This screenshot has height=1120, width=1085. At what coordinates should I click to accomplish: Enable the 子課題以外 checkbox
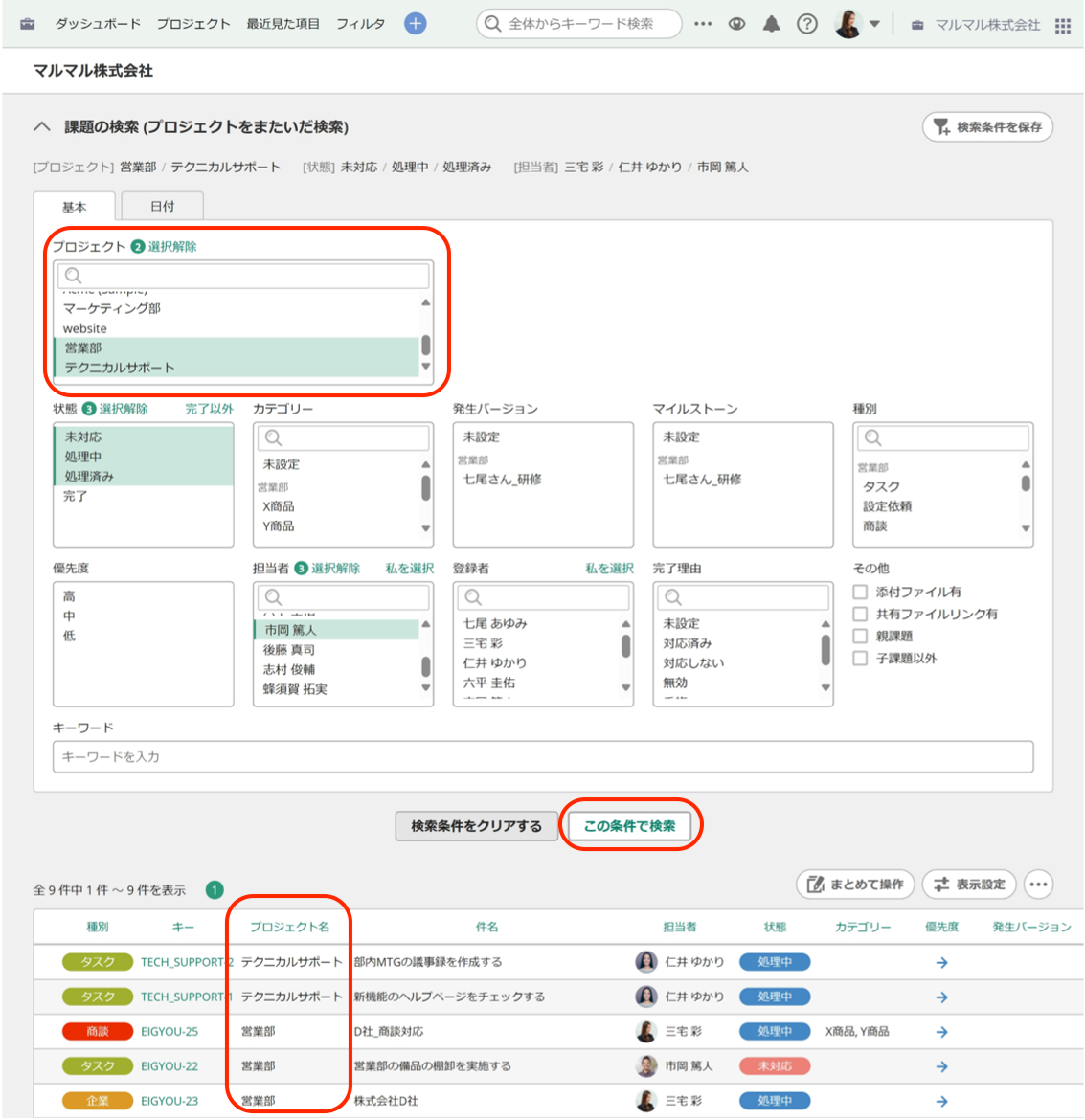(859, 657)
